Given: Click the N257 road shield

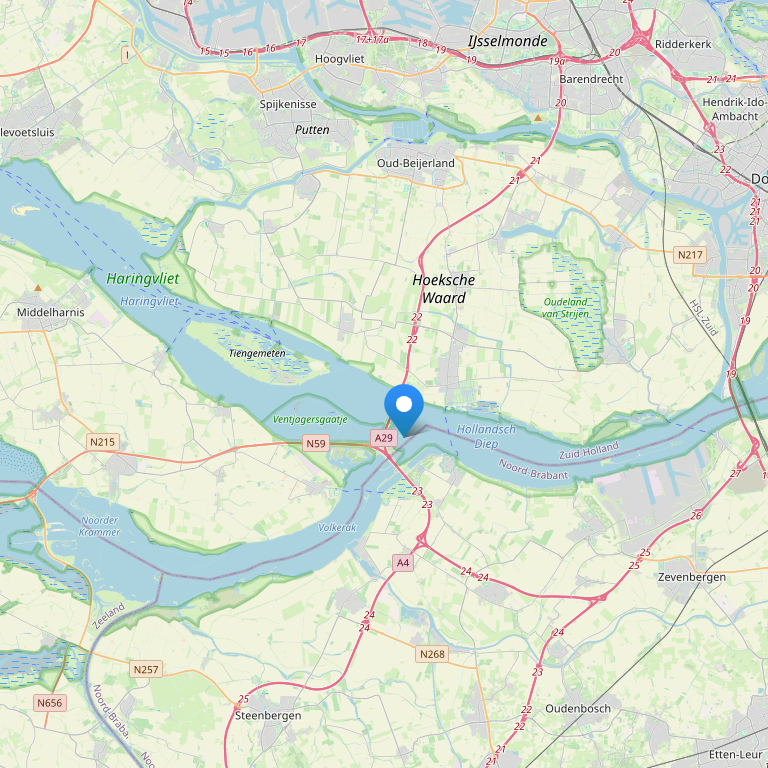Looking at the screenshot, I should (x=146, y=669).
